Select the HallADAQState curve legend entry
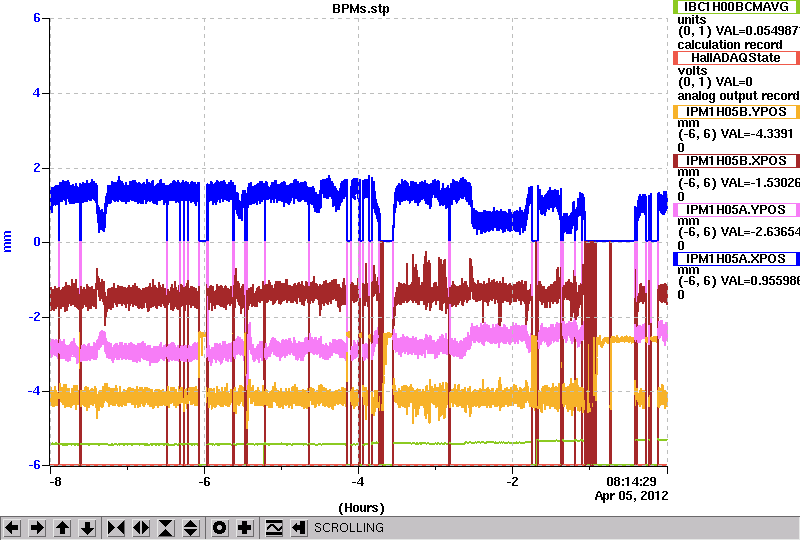Screen dimensions: 800x540 (736, 58)
